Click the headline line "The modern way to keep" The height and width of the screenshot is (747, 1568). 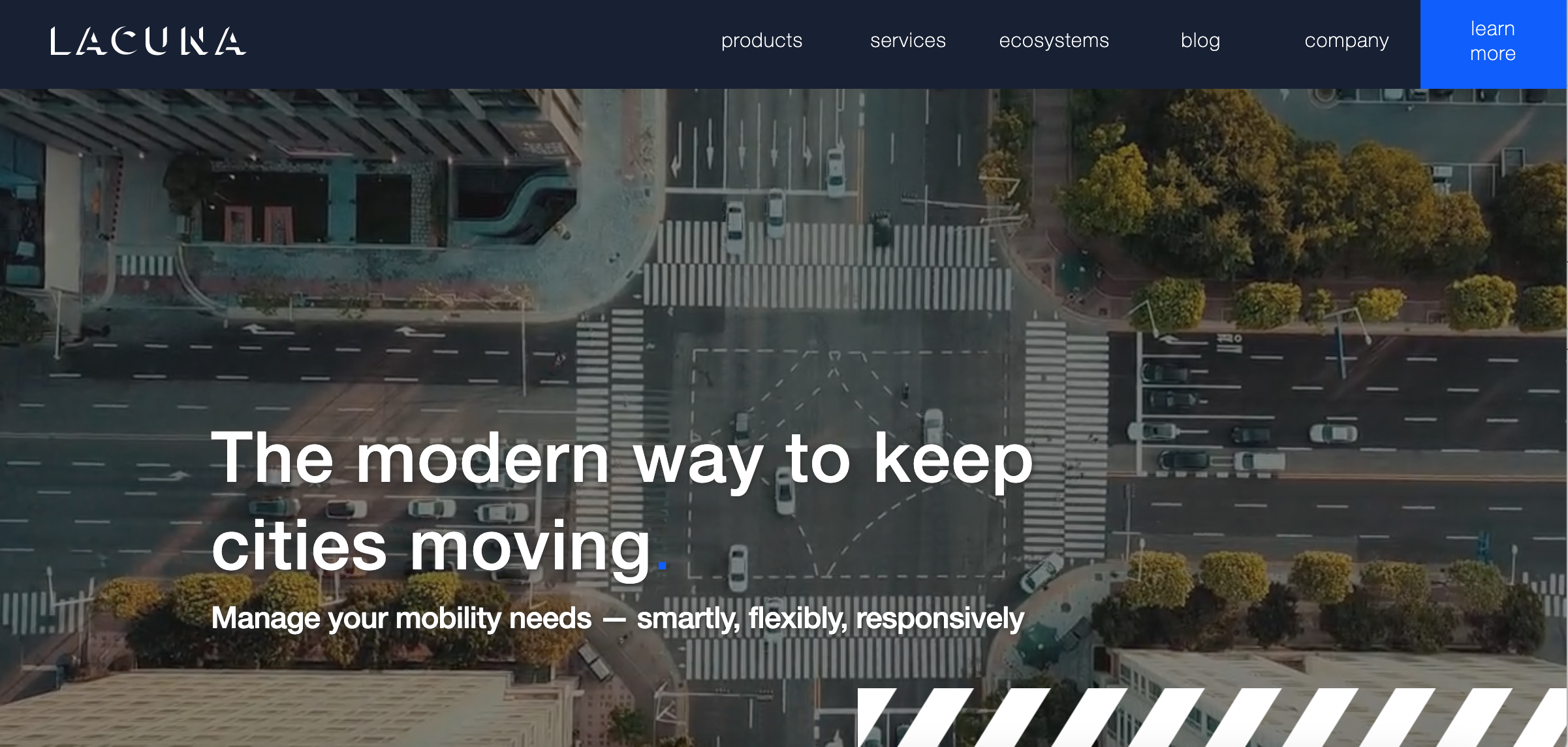(x=622, y=459)
